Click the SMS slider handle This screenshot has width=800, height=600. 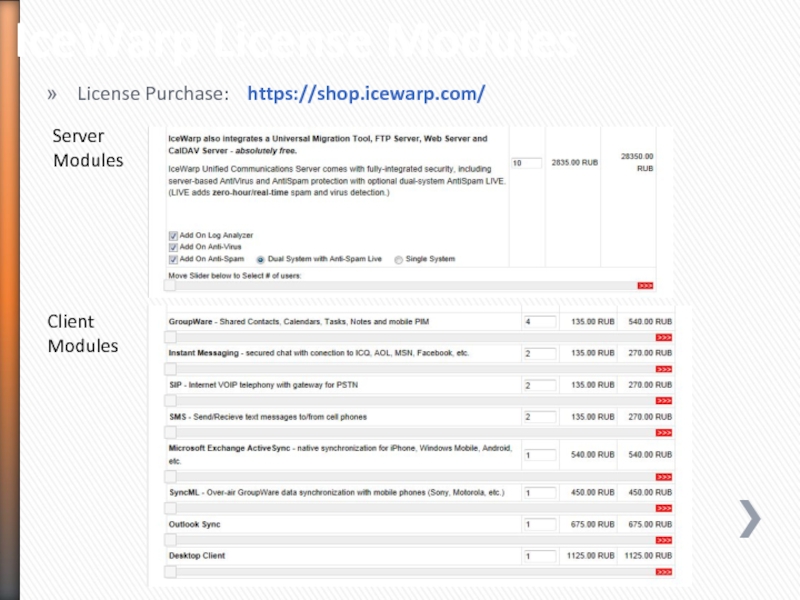(170, 433)
